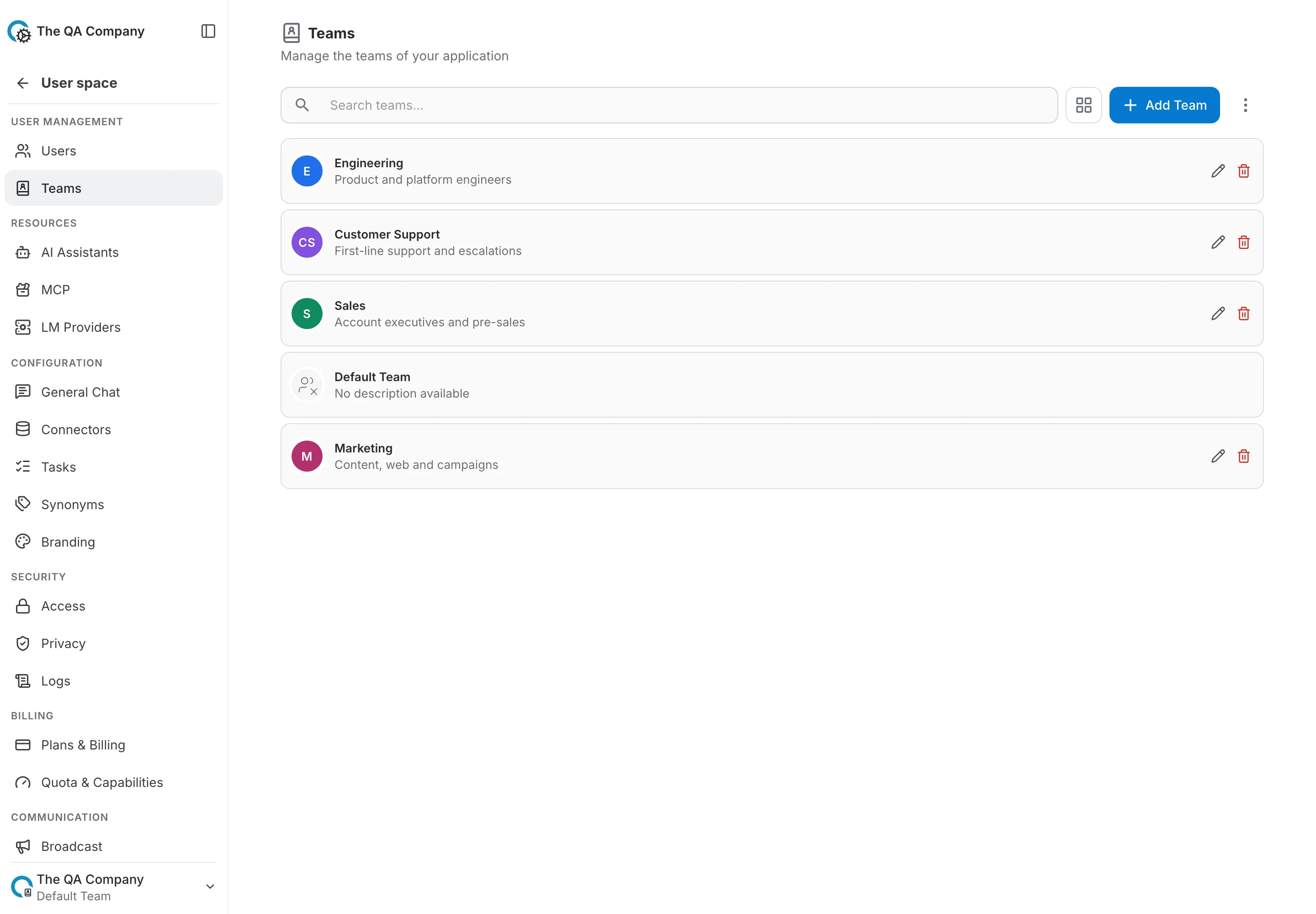Click the Search teams input field
This screenshot has height=914, width=1316.
pos(669,106)
